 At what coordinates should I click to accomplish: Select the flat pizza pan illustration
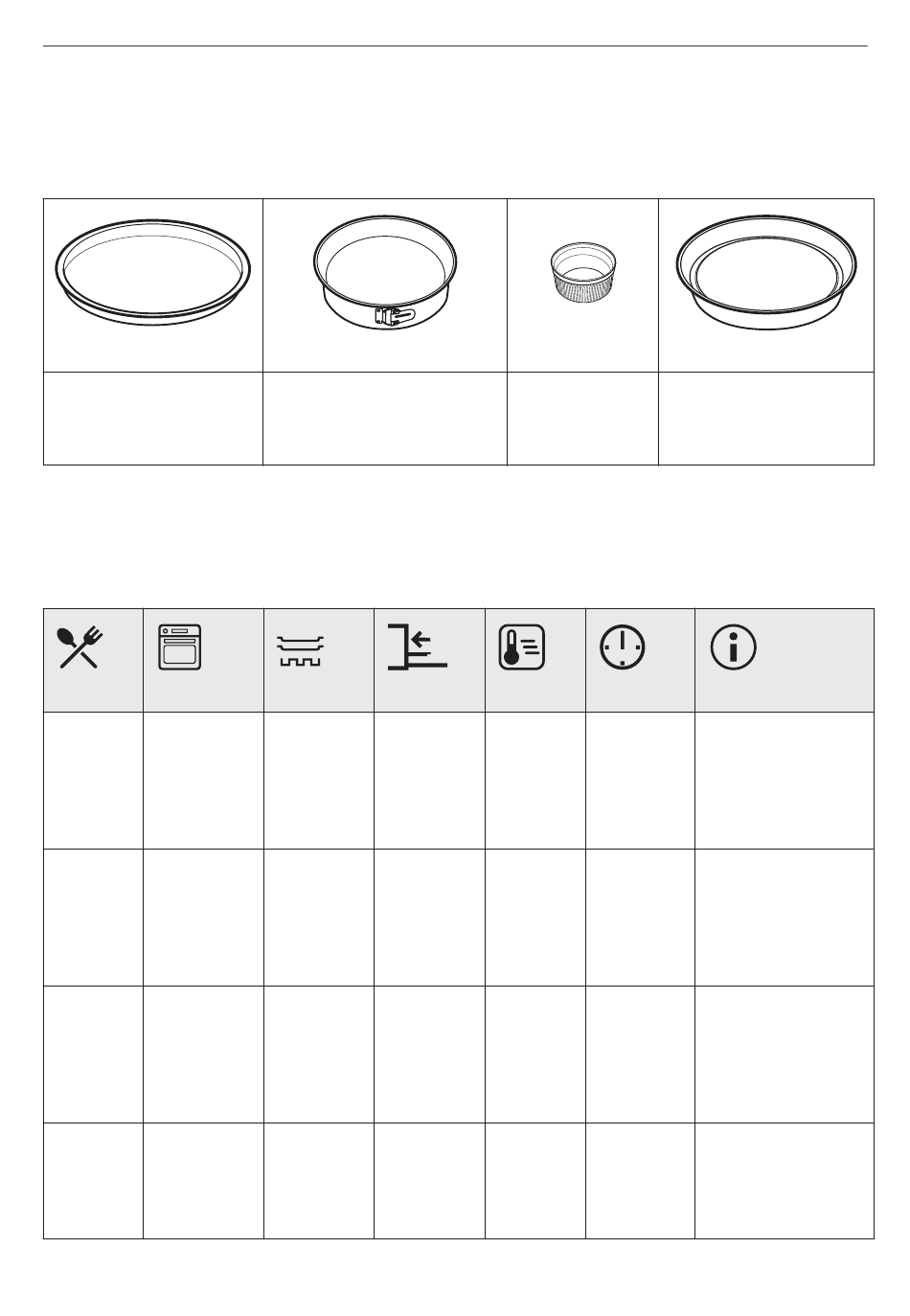[153, 274]
